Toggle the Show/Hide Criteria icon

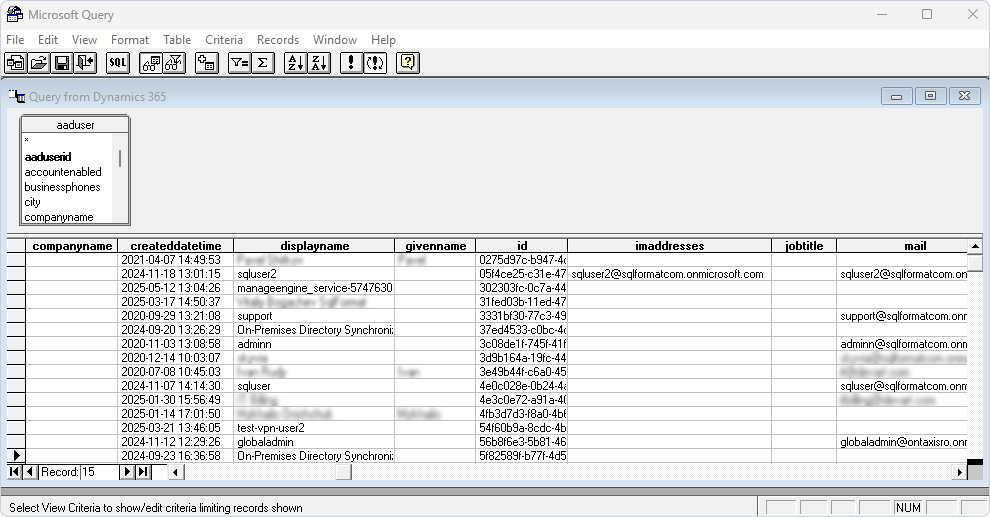click(x=174, y=62)
